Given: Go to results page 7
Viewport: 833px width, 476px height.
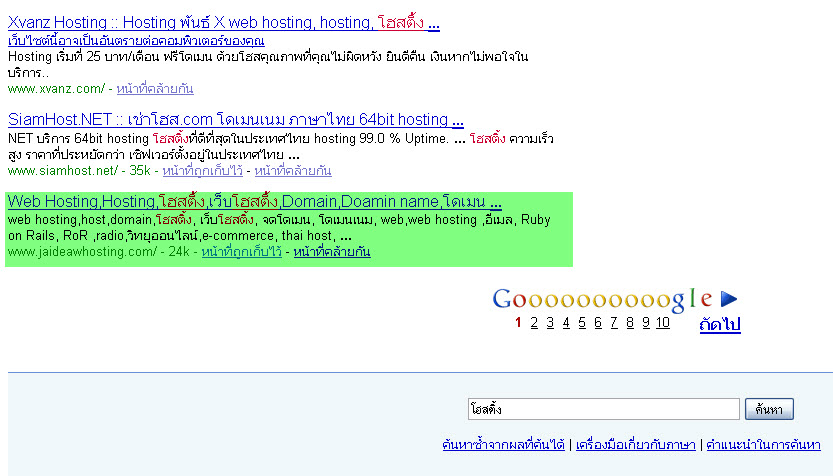Looking at the screenshot, I should (614, 322).
